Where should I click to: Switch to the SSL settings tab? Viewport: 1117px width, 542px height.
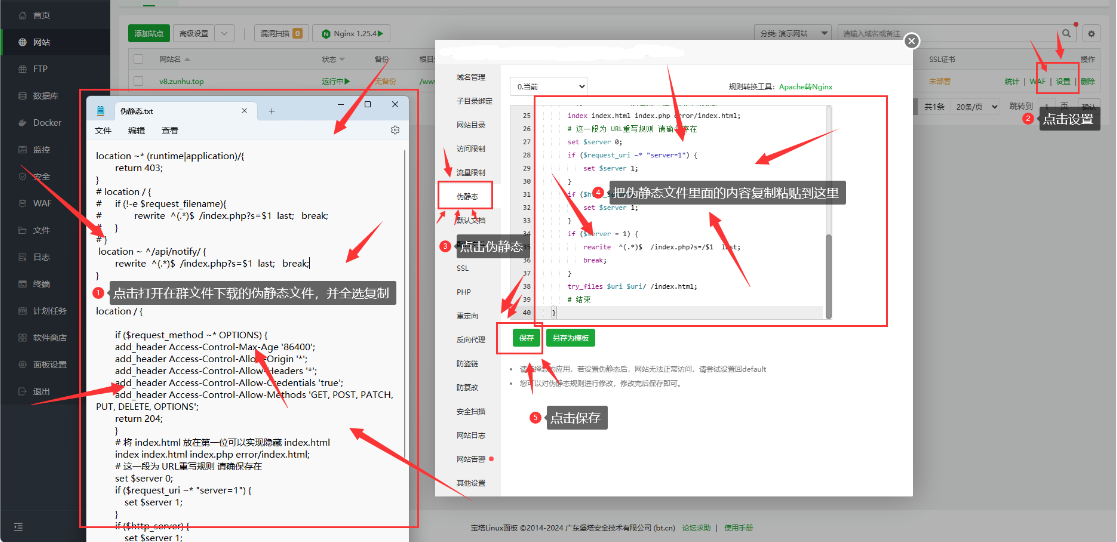point(462,268)
